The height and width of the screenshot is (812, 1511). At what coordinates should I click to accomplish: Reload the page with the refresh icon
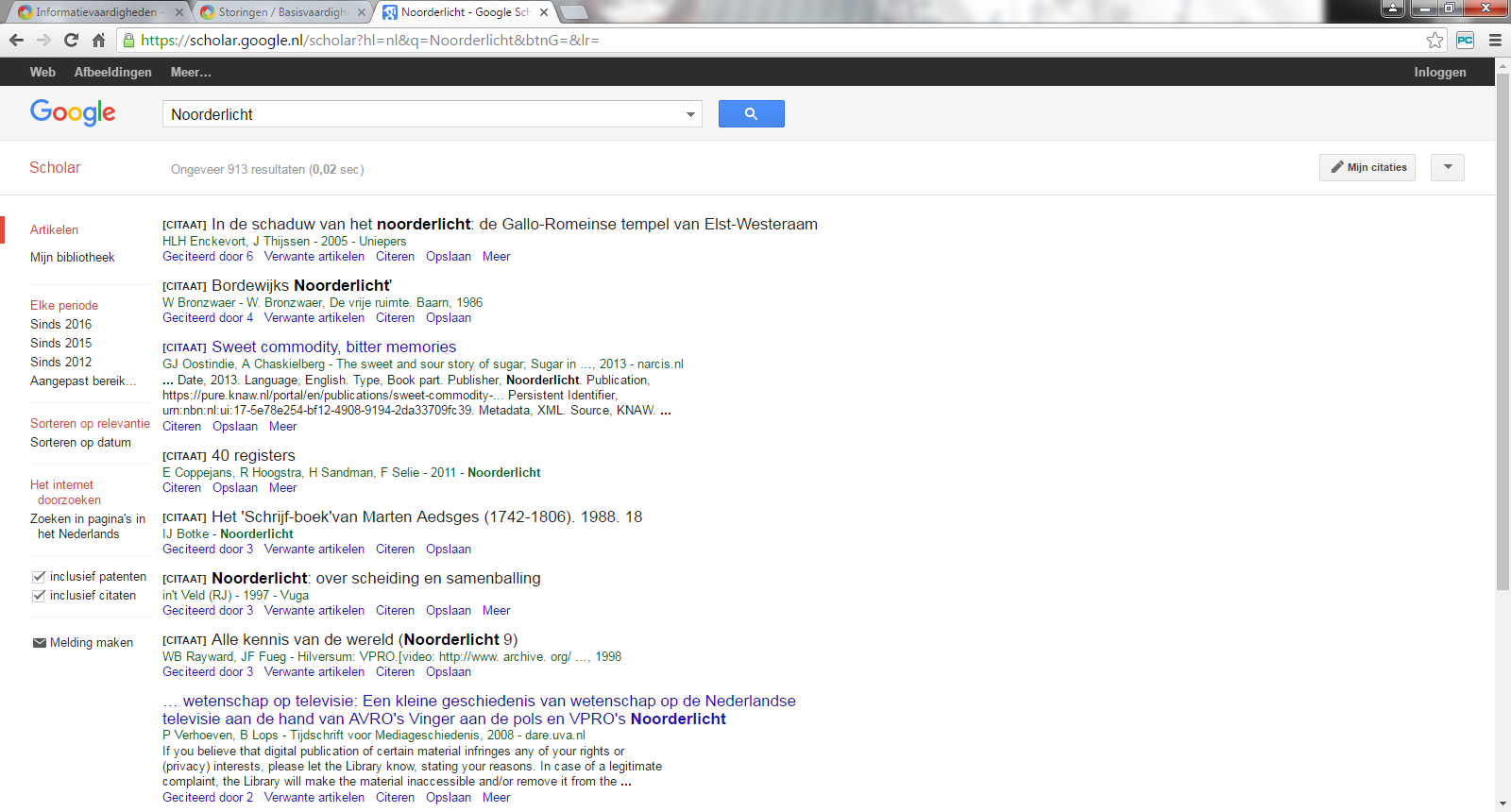click(71, 40)
